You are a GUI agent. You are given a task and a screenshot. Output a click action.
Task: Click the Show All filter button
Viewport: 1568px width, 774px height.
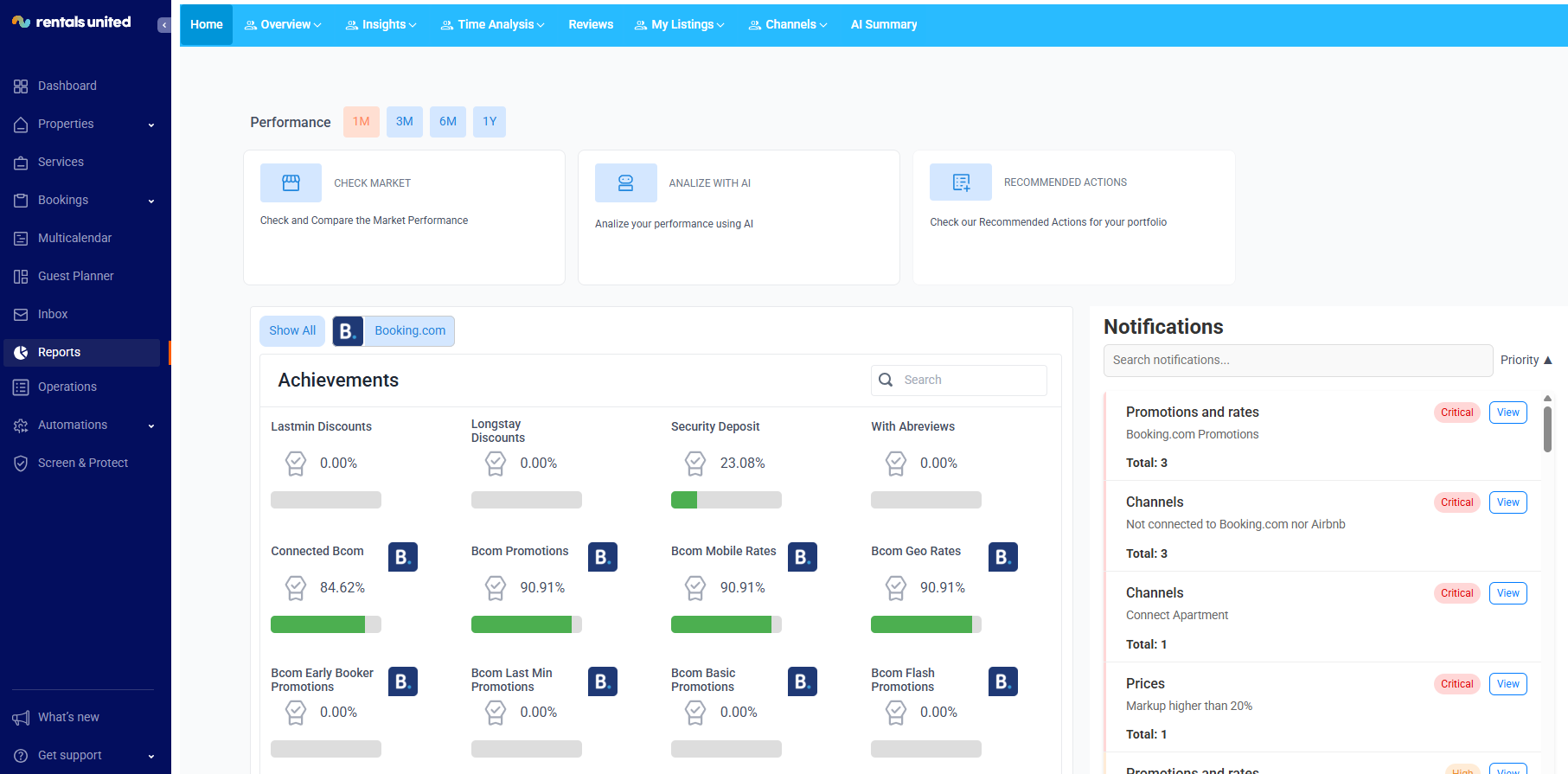pos(292,331)
